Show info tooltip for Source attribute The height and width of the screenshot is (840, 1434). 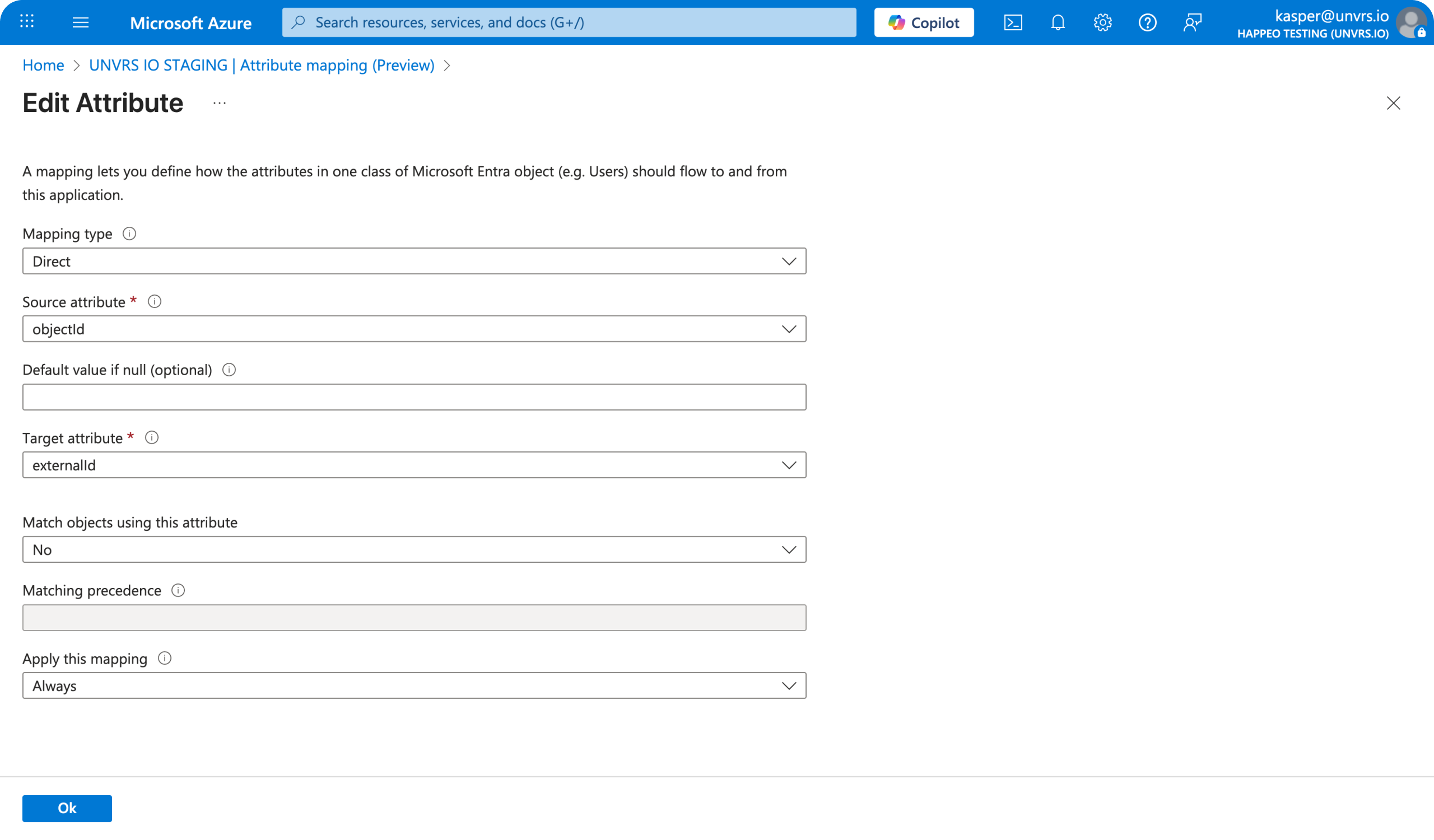point(154,301)
